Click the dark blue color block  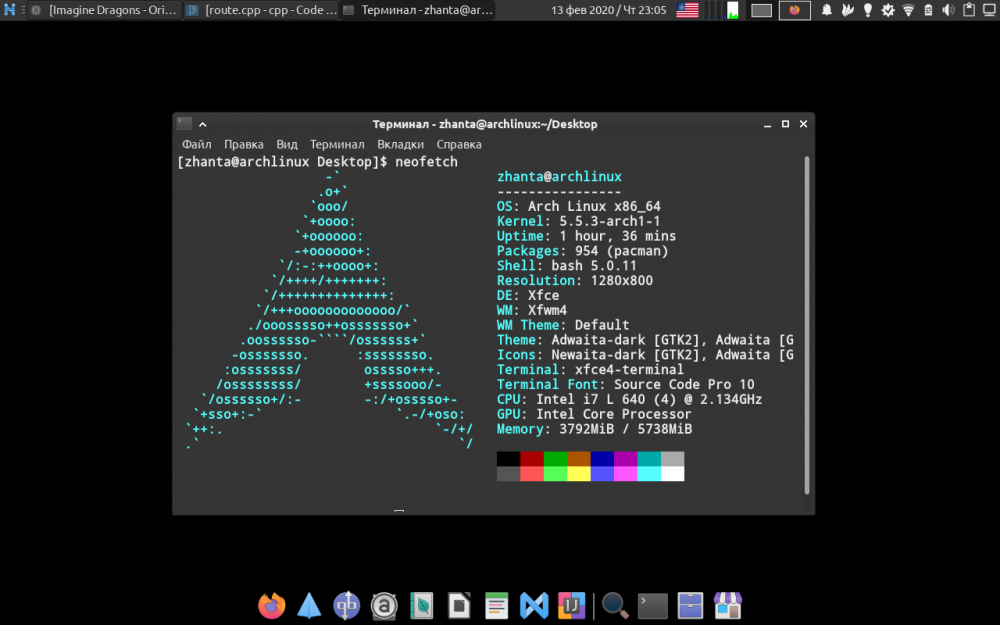[x=602, y=459]
